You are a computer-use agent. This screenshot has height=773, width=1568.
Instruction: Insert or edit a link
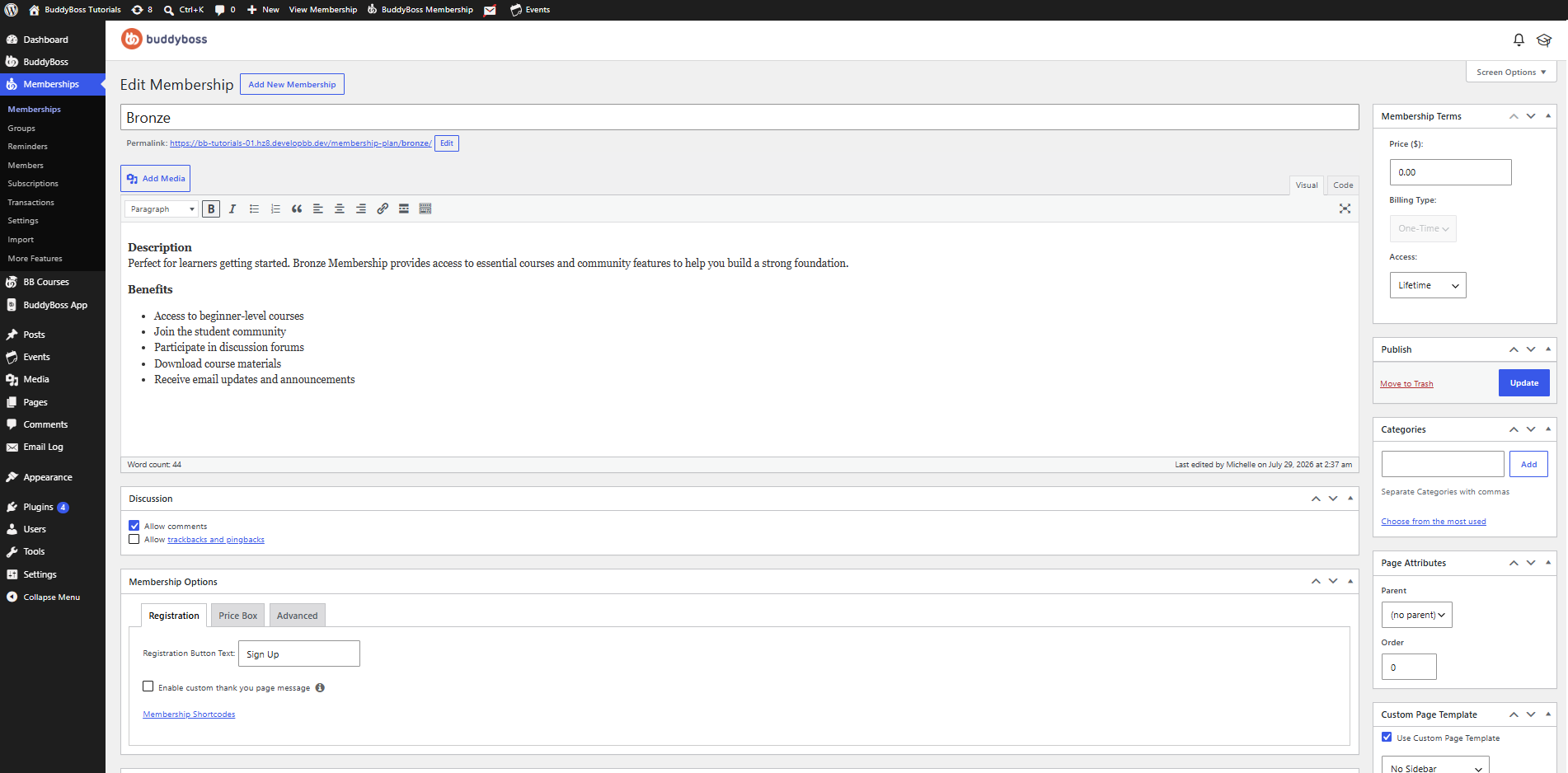383,209
